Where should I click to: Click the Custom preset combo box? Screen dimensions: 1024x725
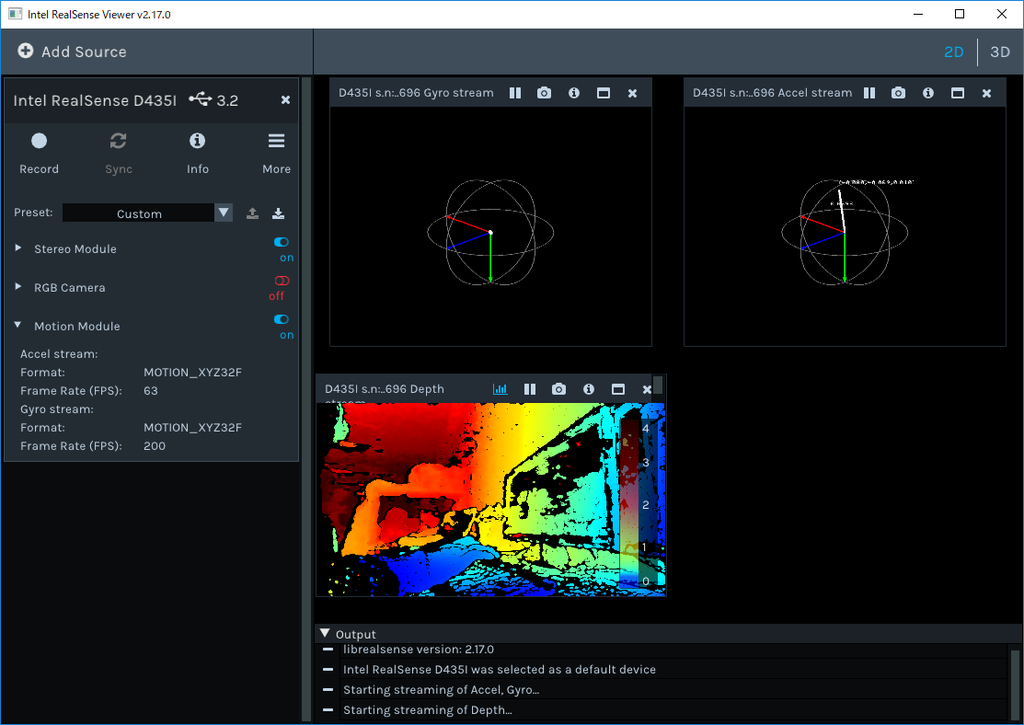[138, 213]
